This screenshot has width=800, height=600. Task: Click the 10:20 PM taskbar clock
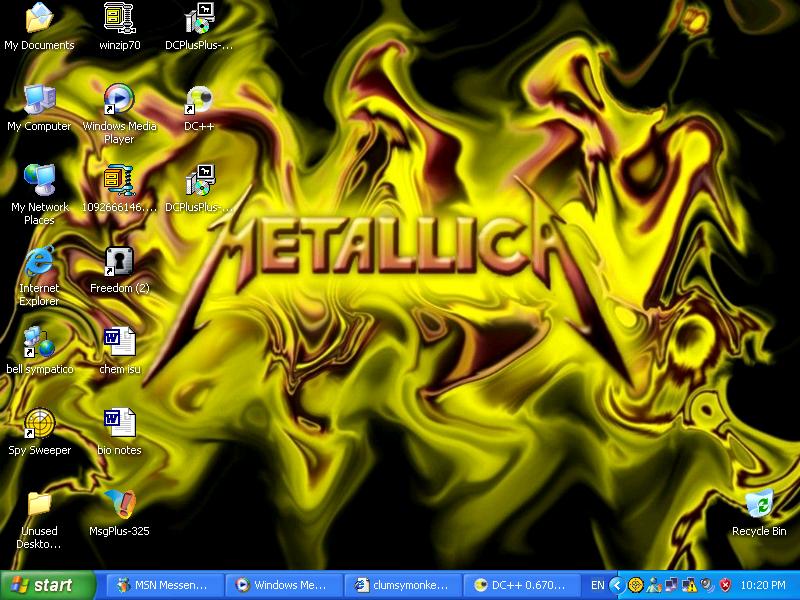click(763, 585)
